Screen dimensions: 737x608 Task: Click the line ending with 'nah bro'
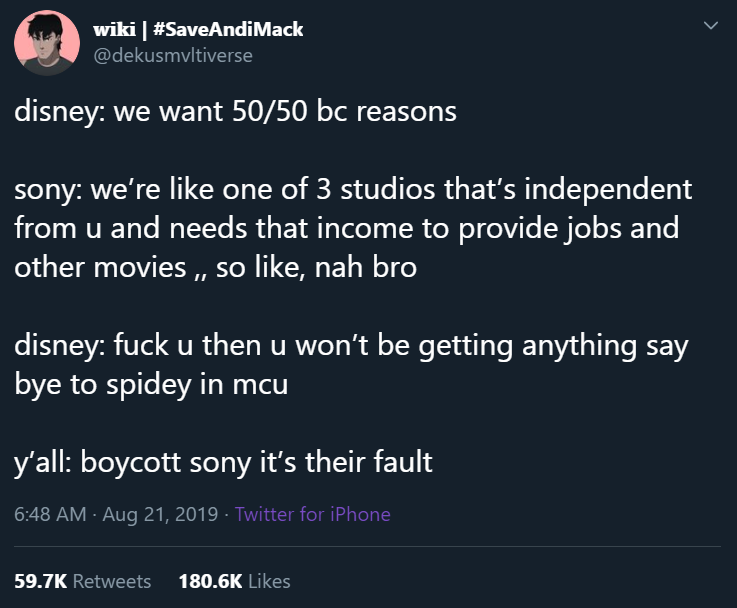click(215, 267)
